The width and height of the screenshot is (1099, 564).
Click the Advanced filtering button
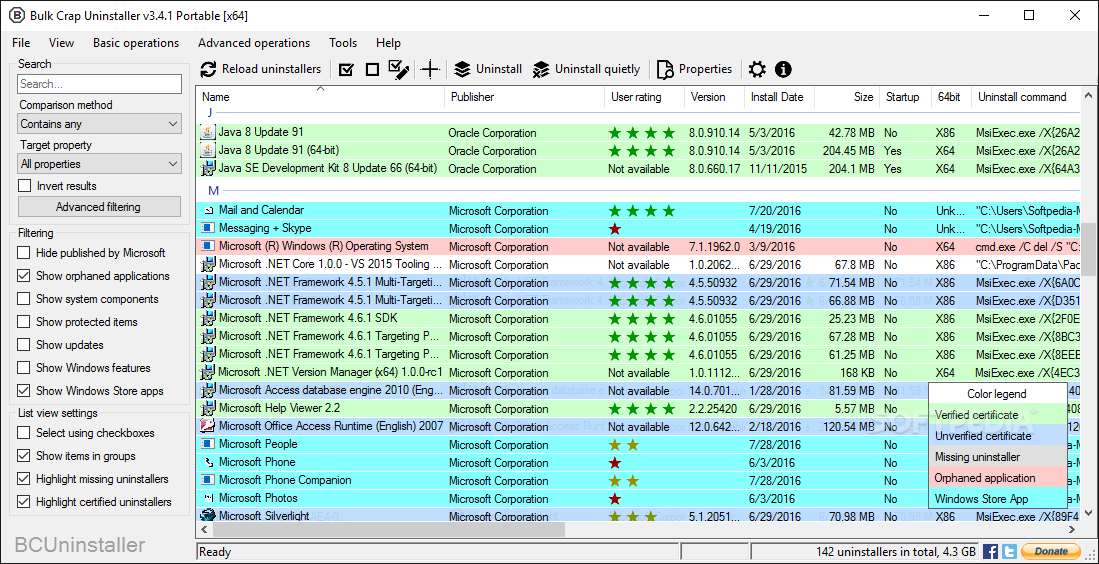pyautogui.click(x=99, y=207)
